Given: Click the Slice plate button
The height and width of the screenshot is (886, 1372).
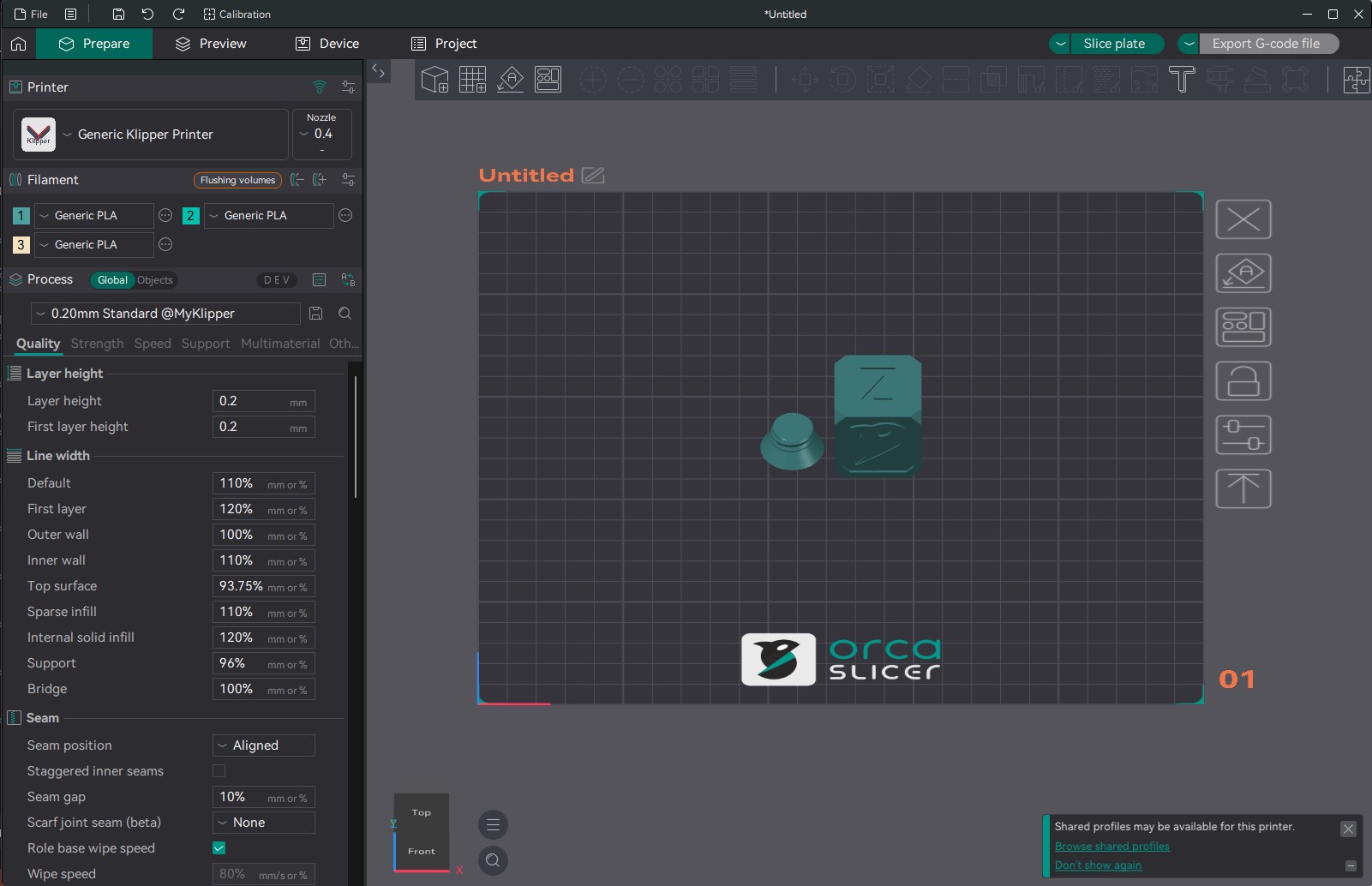Looking at the screenshot, I should click(1117, 44).
